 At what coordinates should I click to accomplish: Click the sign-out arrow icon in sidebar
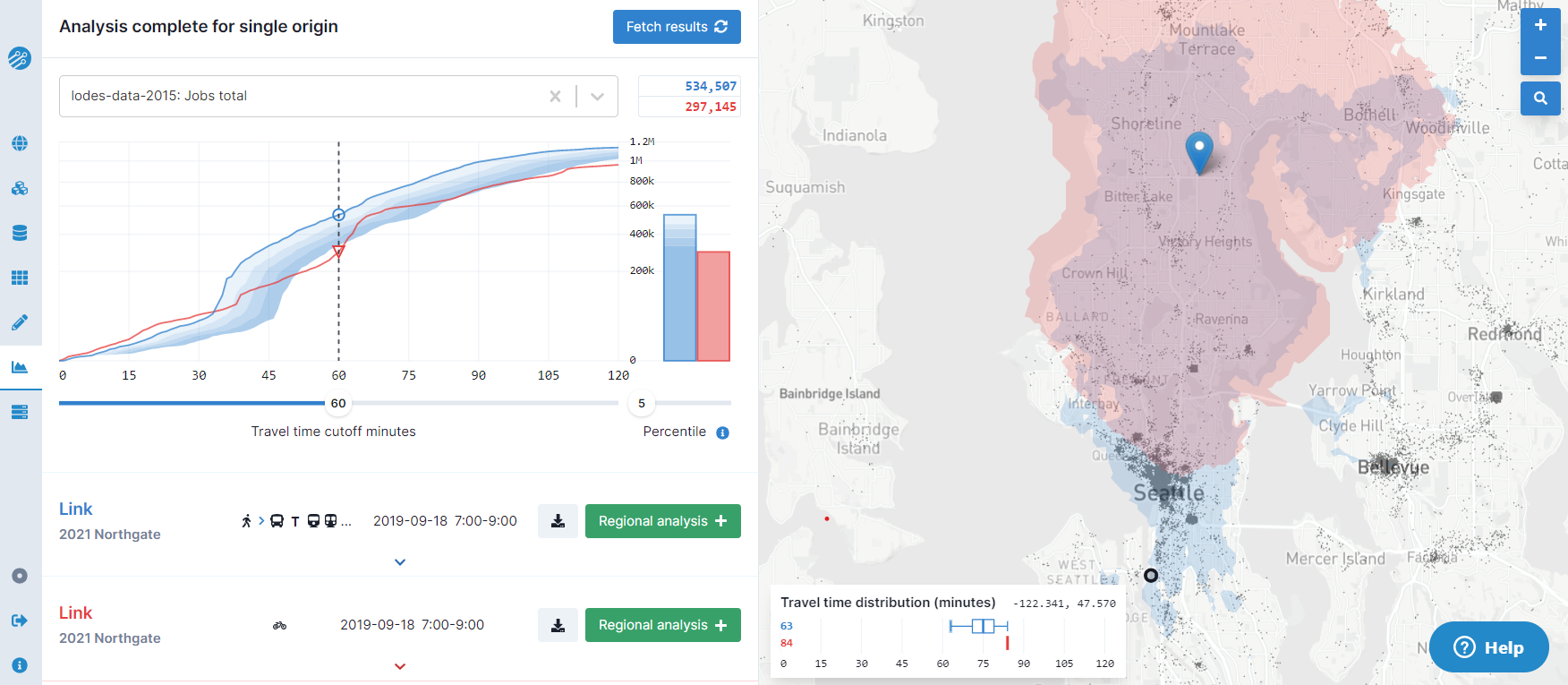pos(20,621)
